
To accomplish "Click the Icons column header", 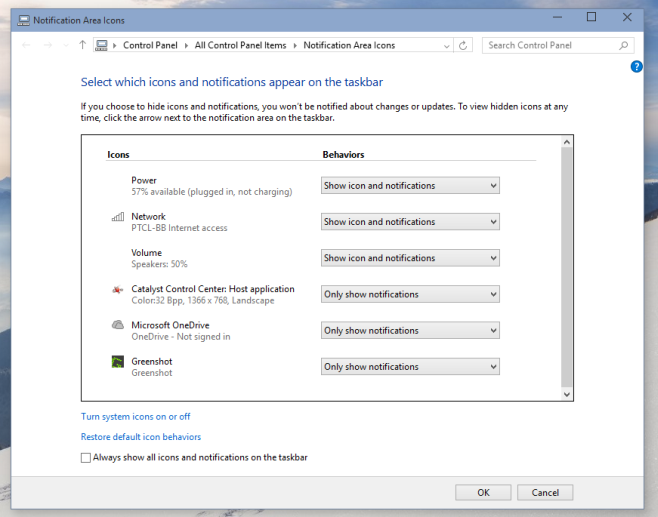I will pos(118,154).
